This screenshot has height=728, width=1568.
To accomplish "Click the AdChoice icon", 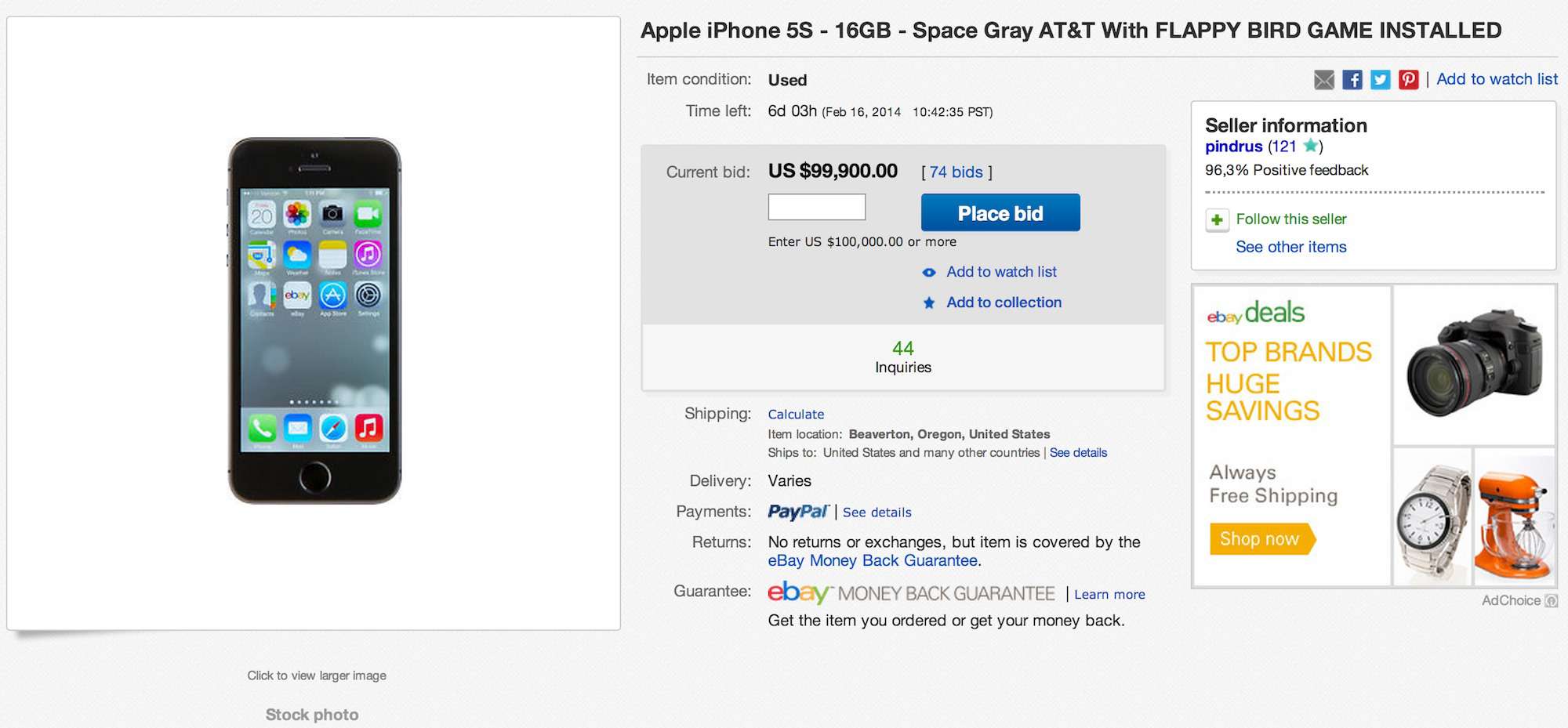I will point(1551,601).
